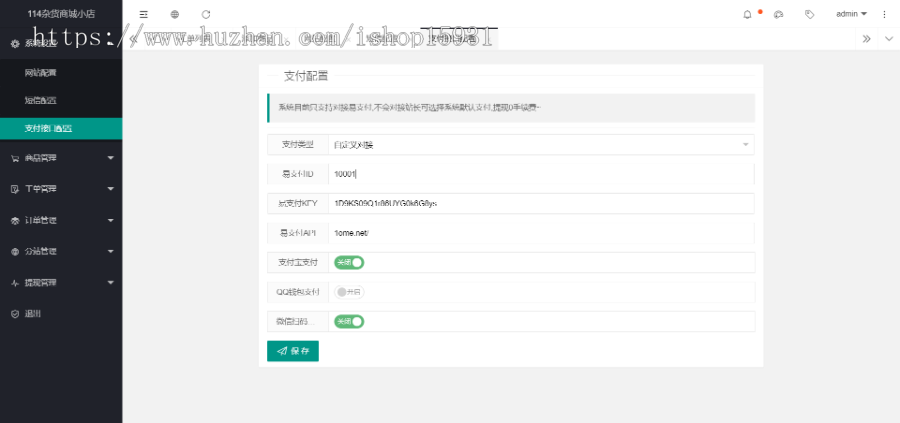Image resolution: width=900 pixels, height=423 pixels.
Task: Click the gear icon beside 系统设置
Action: (15, 44)
